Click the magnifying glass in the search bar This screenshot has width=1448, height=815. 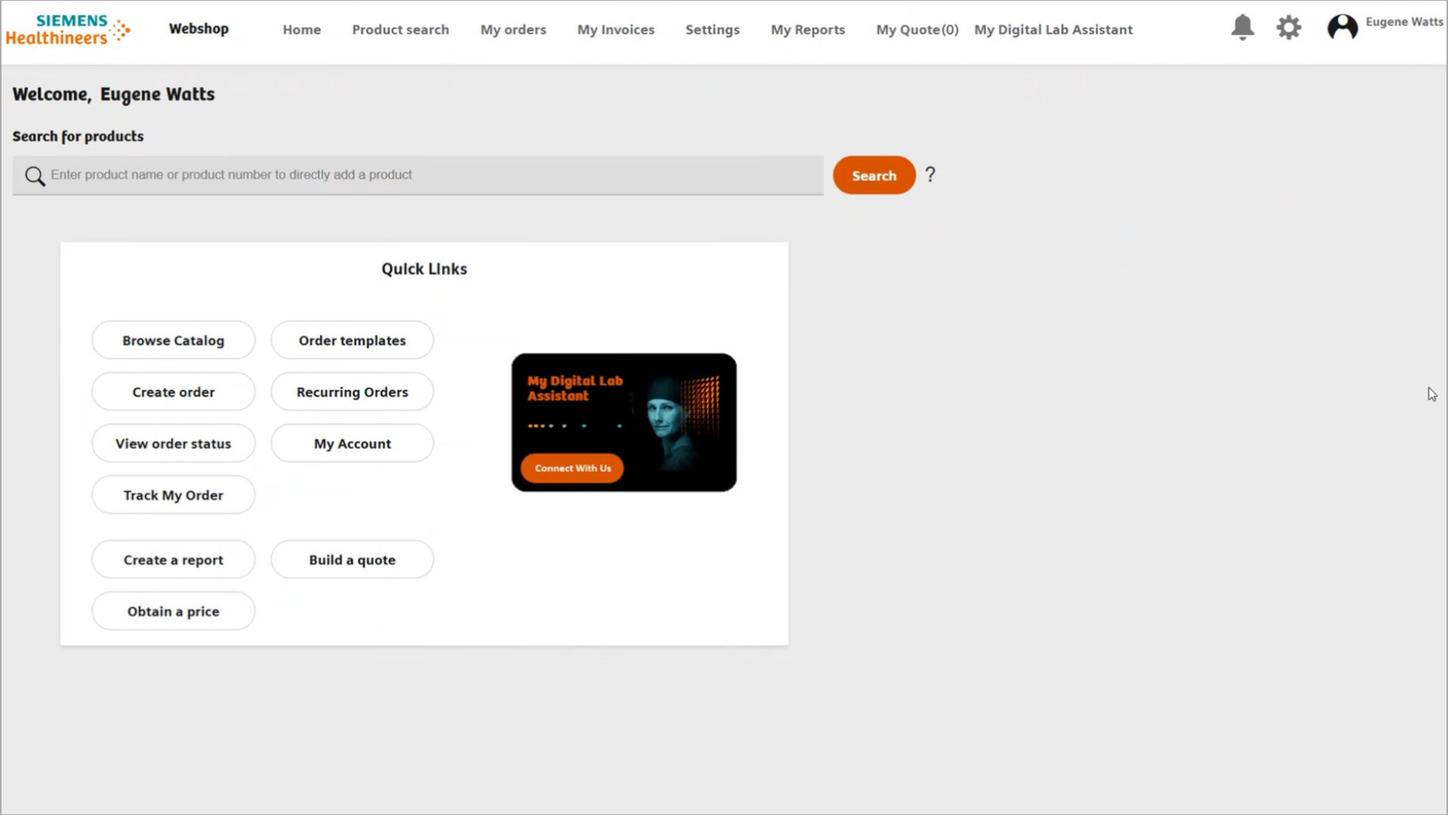pos(34,175)
